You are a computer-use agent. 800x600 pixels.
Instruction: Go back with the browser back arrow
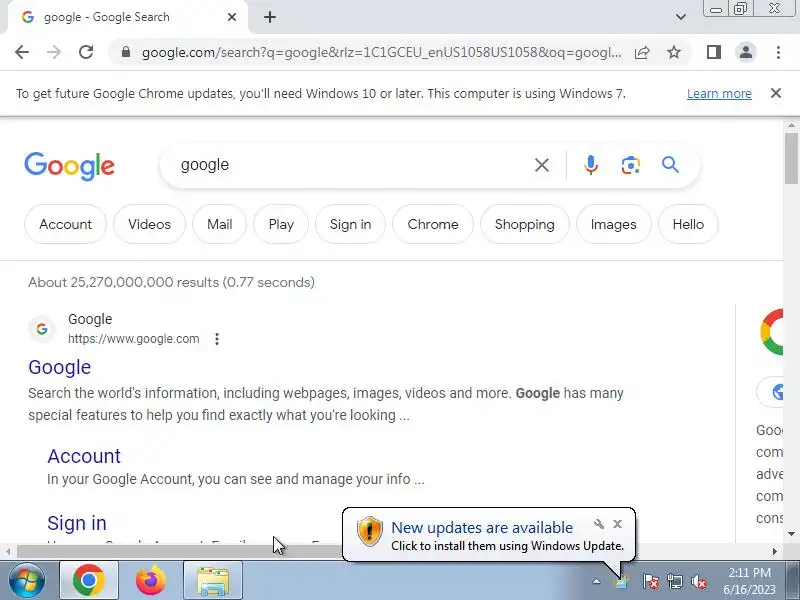click(22, 52)
